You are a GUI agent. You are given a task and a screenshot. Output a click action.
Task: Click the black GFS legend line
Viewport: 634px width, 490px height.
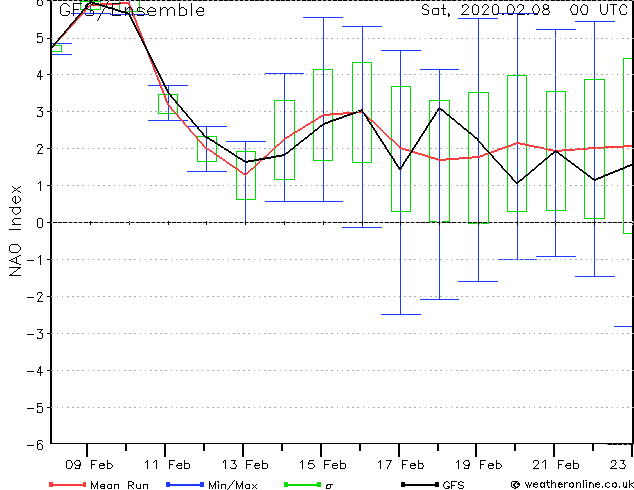coord(420,484)
